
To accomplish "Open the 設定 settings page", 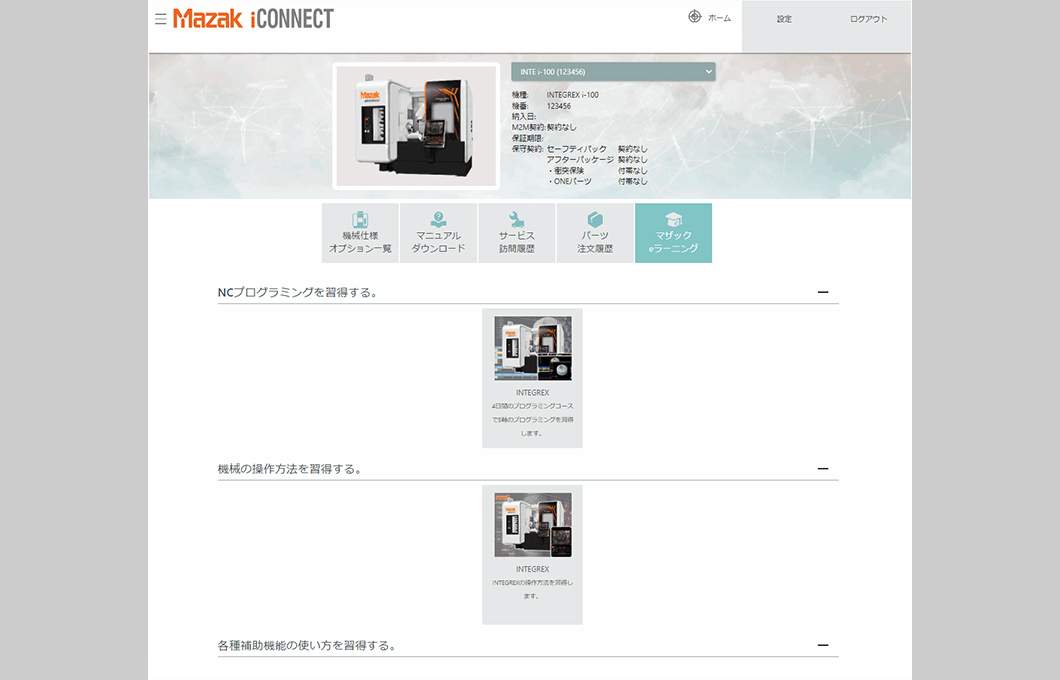I will pyautogui.click(x=784, y=19).
